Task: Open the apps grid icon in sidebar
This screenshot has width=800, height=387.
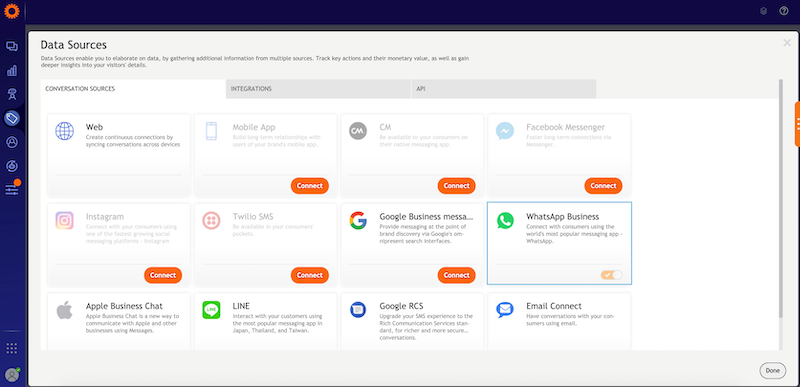Action: click(x=12, y=348)
